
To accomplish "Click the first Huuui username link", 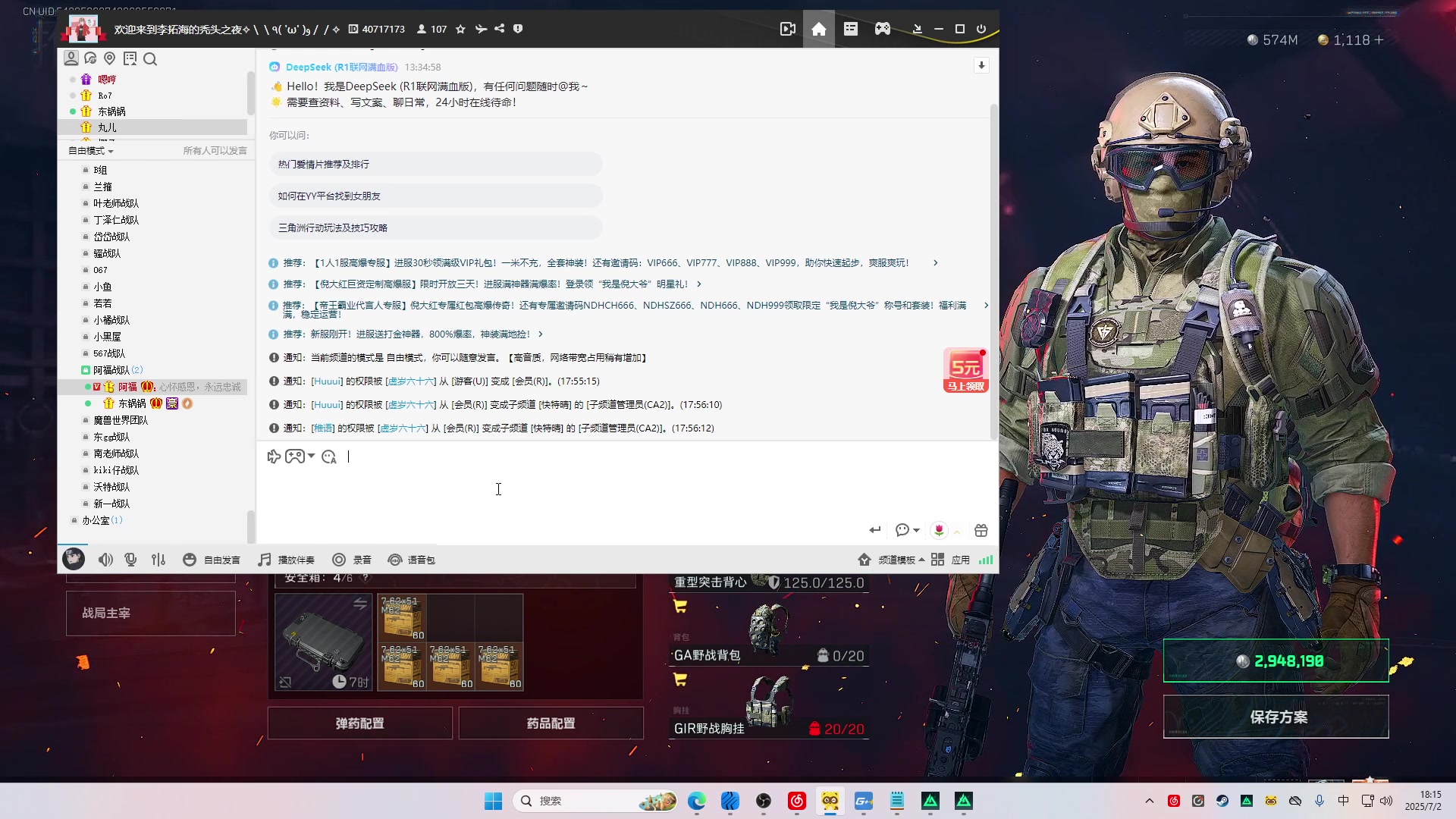I will point(328,381).
